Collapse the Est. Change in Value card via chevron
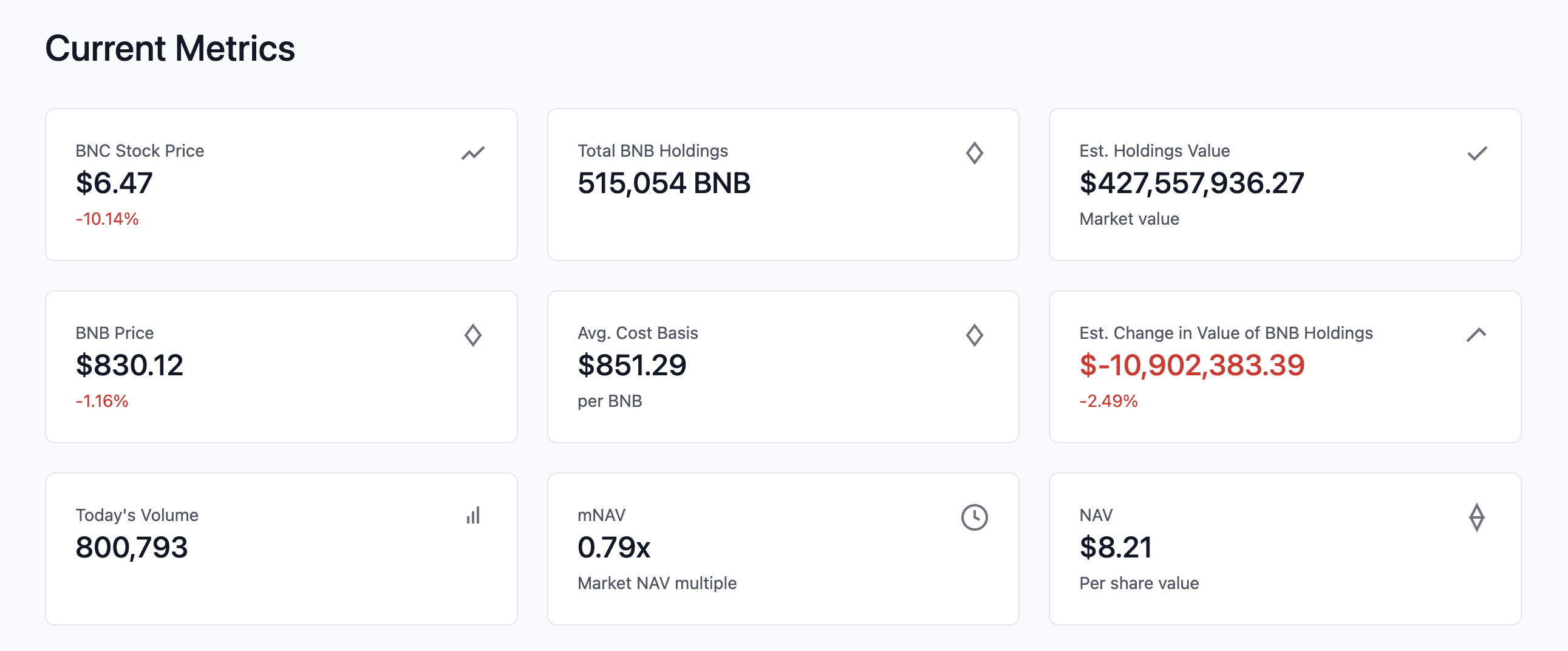This screenshot has height=651, width=1568. [x=1476, y=335]
